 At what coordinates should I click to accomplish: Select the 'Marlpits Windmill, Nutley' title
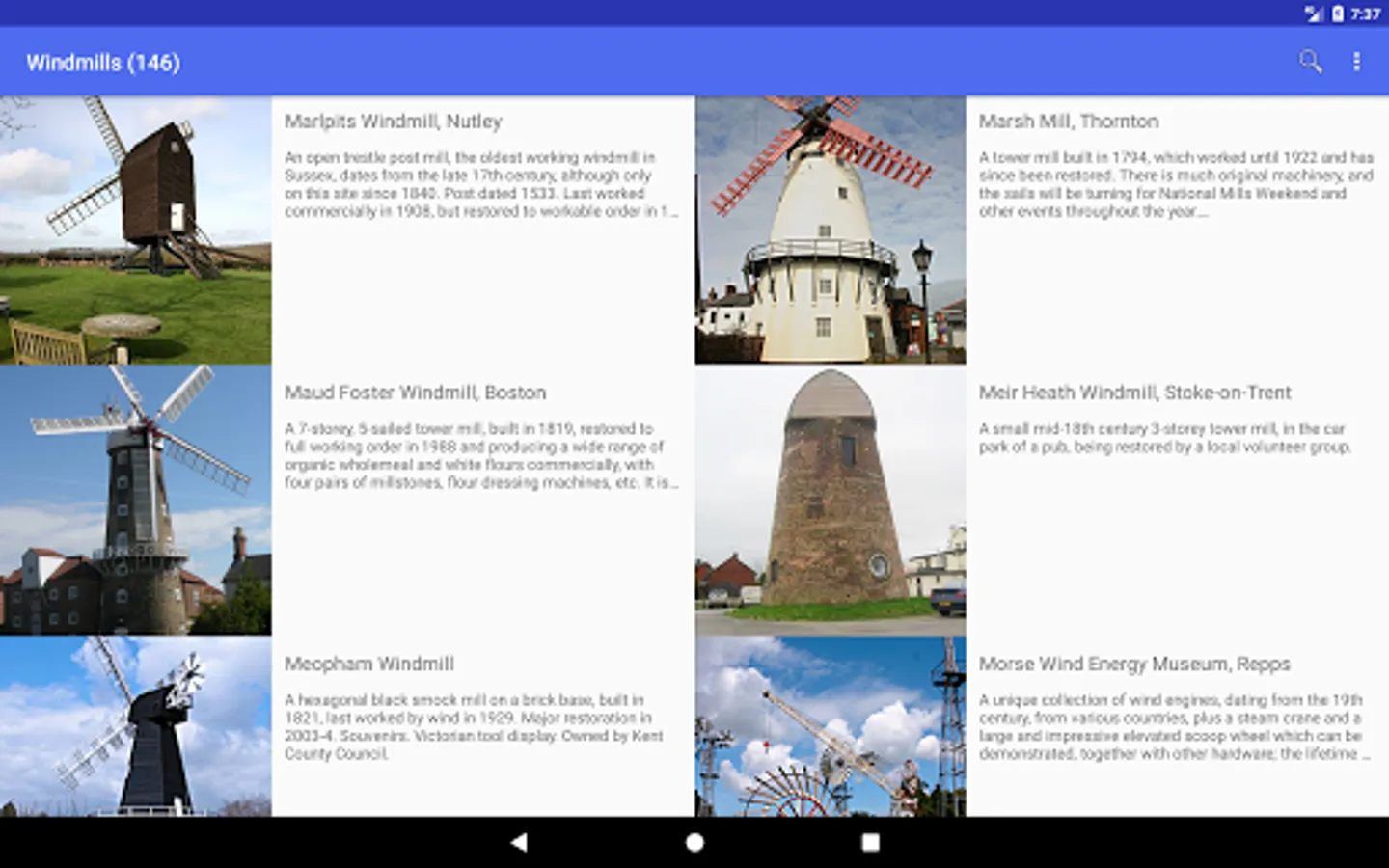pyautogui.click(x=393, y=122)
